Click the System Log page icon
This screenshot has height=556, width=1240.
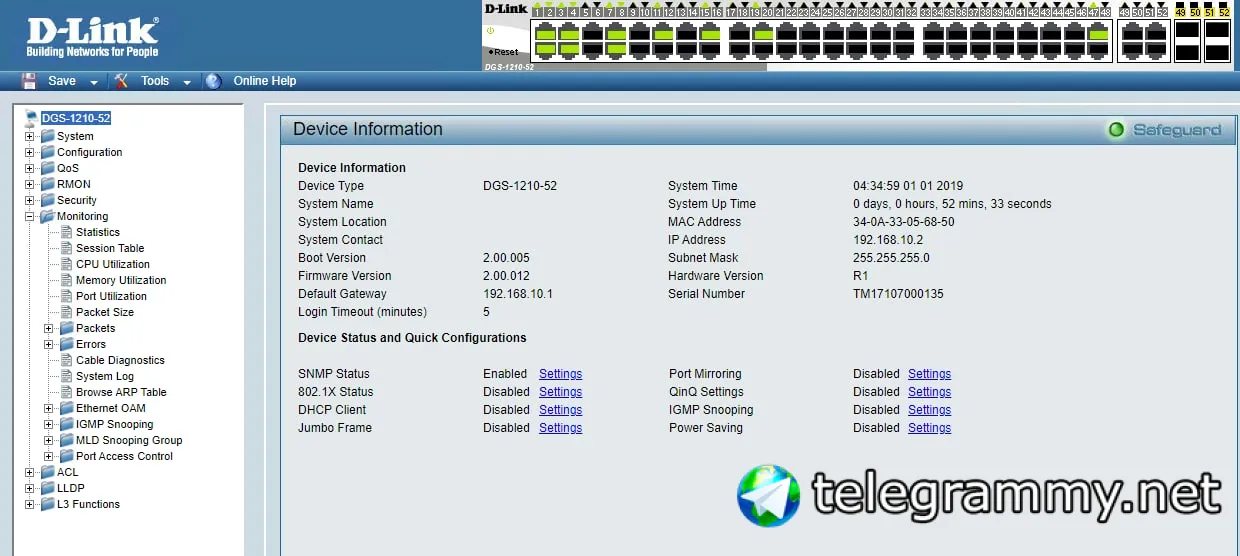click(67, 376)
